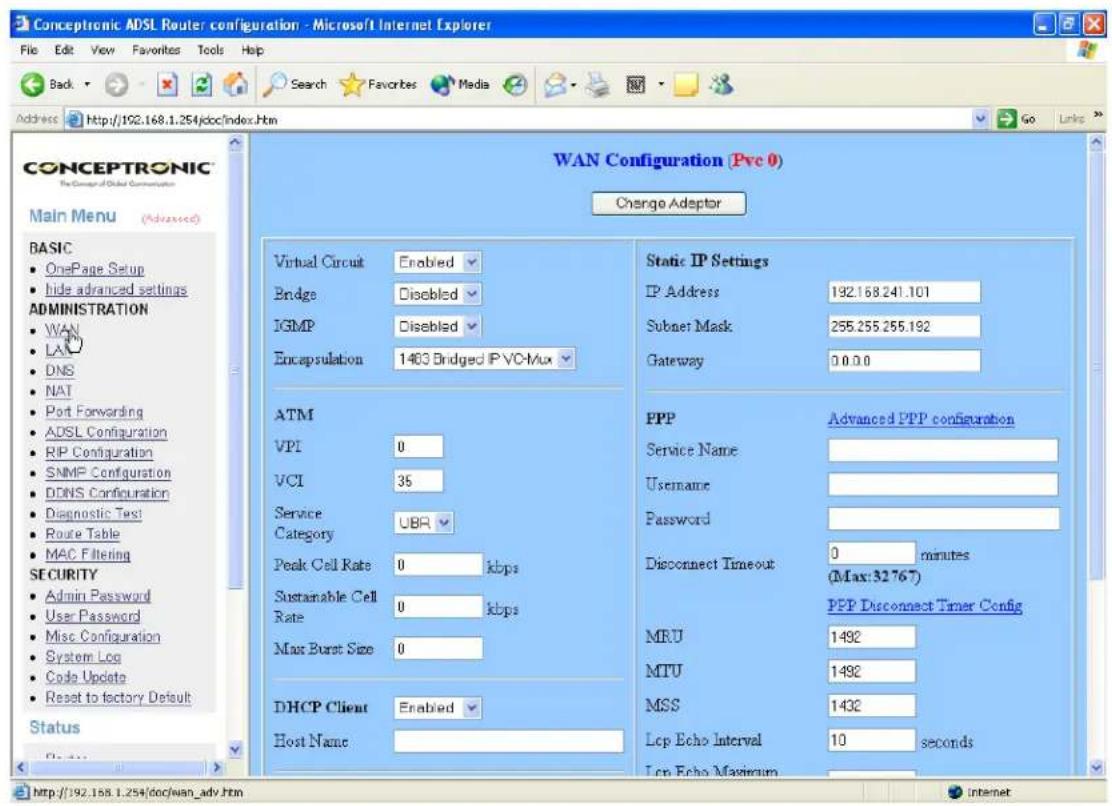Open the Encapsulation dropdown

484,359
